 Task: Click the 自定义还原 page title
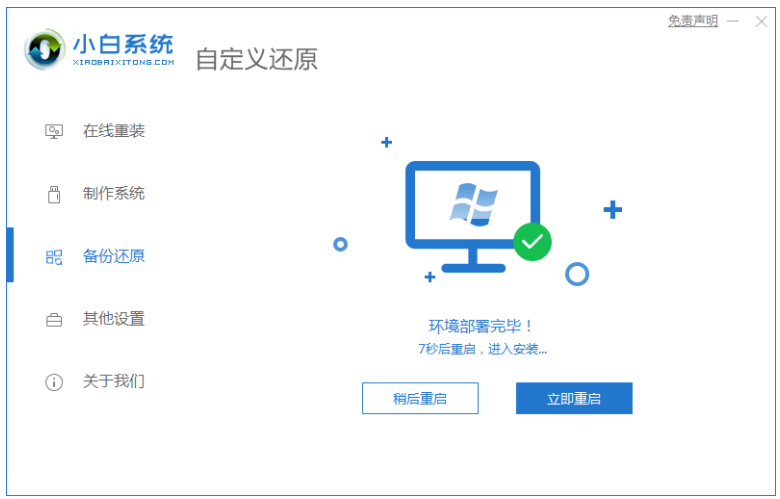click(x=257, y=60)
